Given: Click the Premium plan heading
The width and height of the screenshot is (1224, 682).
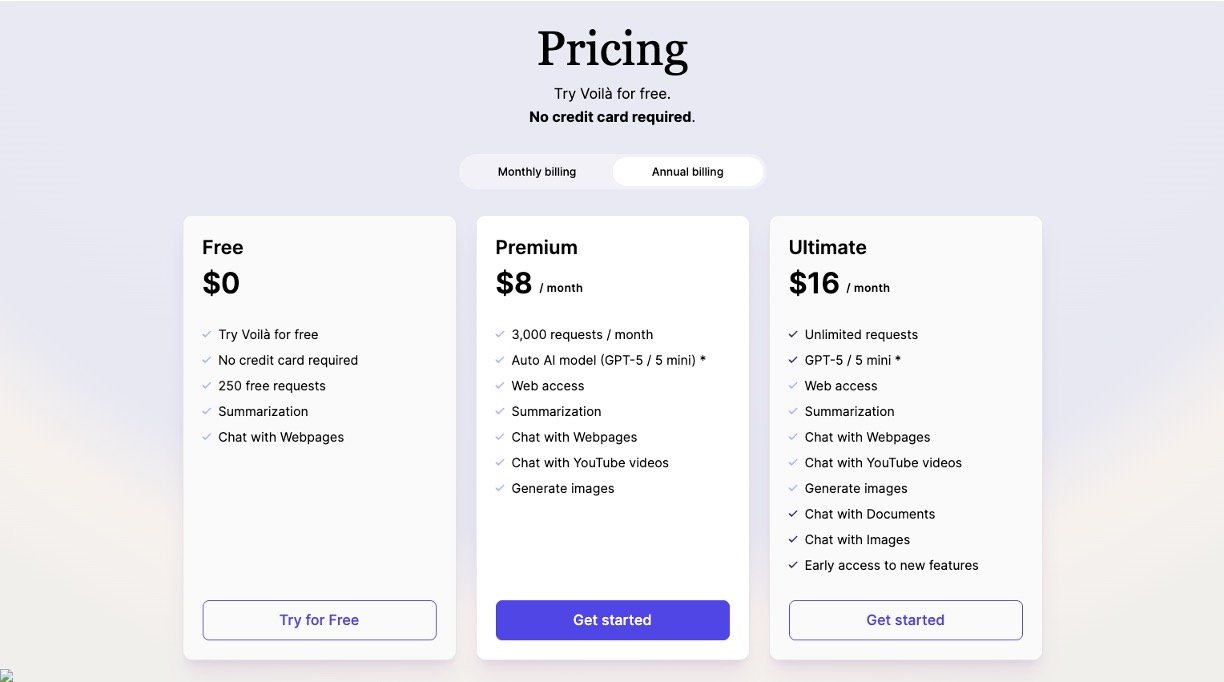Looking at the screenshot, I should [x=536, y=247].
